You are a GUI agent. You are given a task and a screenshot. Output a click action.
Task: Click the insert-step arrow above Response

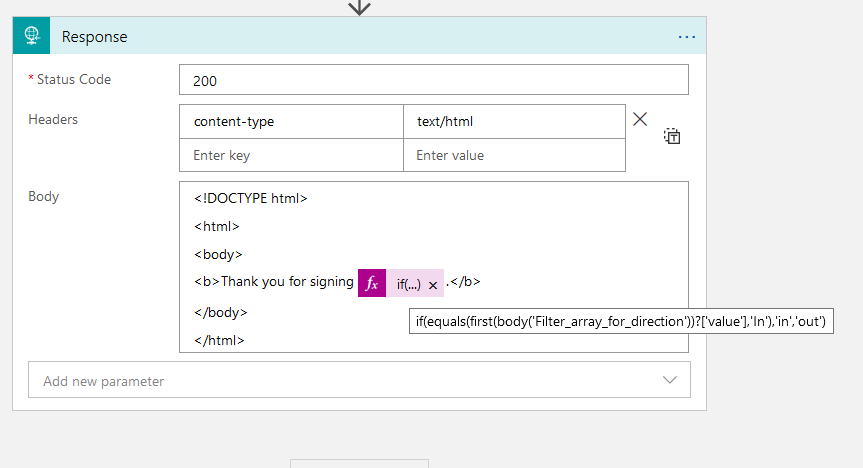pos(359,7)
